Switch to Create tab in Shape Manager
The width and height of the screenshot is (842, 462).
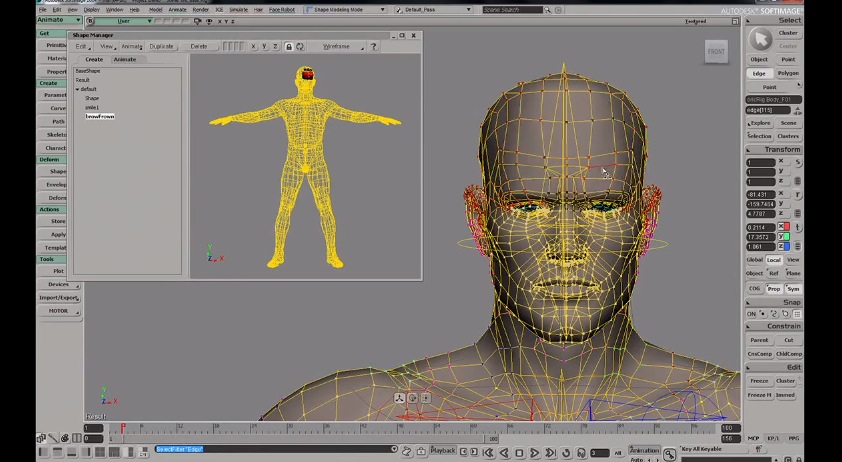tap(94, 60)
